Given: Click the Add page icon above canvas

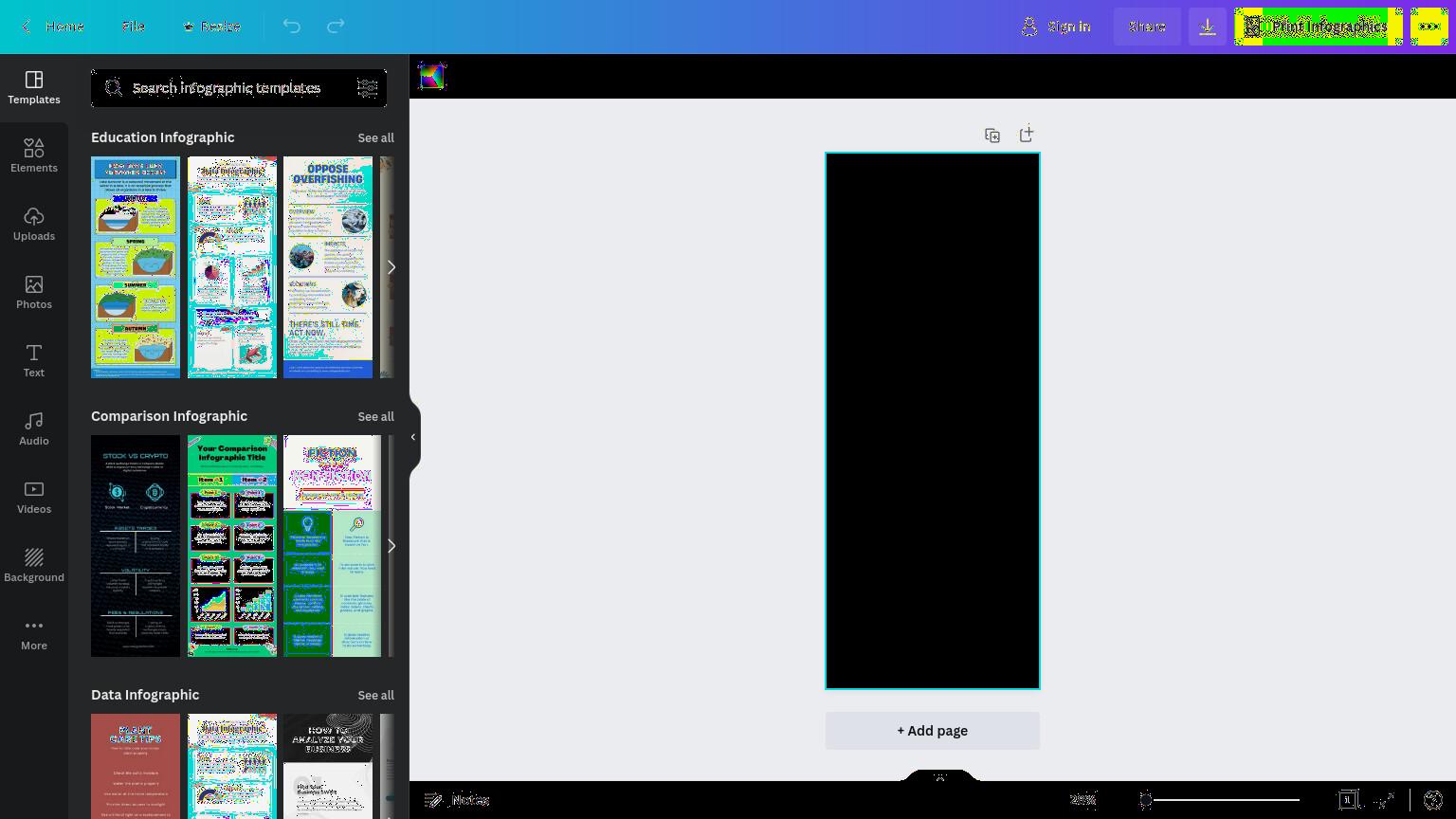Looking at the screenshot, I should coord(1027,135).
